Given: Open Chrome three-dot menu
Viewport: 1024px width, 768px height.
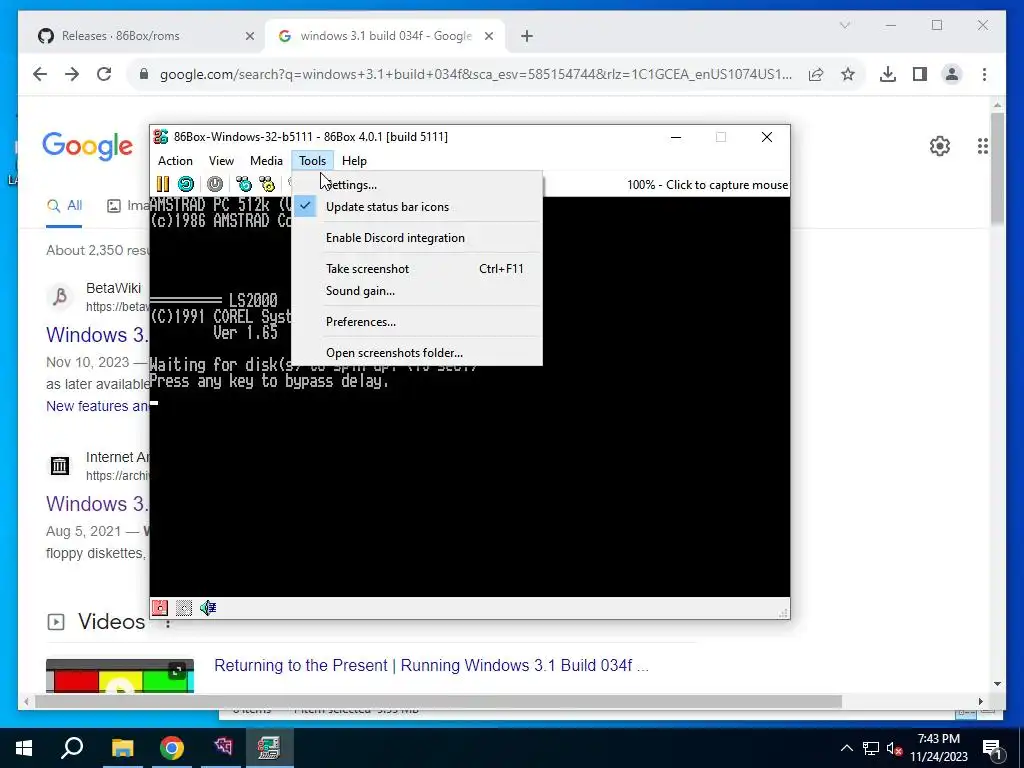Looking at the screenshot, I should point(984,74).
